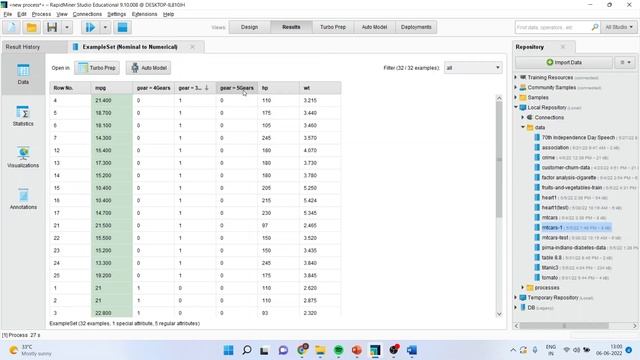Screen dimensions: 640x360
Task: Open the Statistics view in sidebar
Action: click(x=23, y=116)
